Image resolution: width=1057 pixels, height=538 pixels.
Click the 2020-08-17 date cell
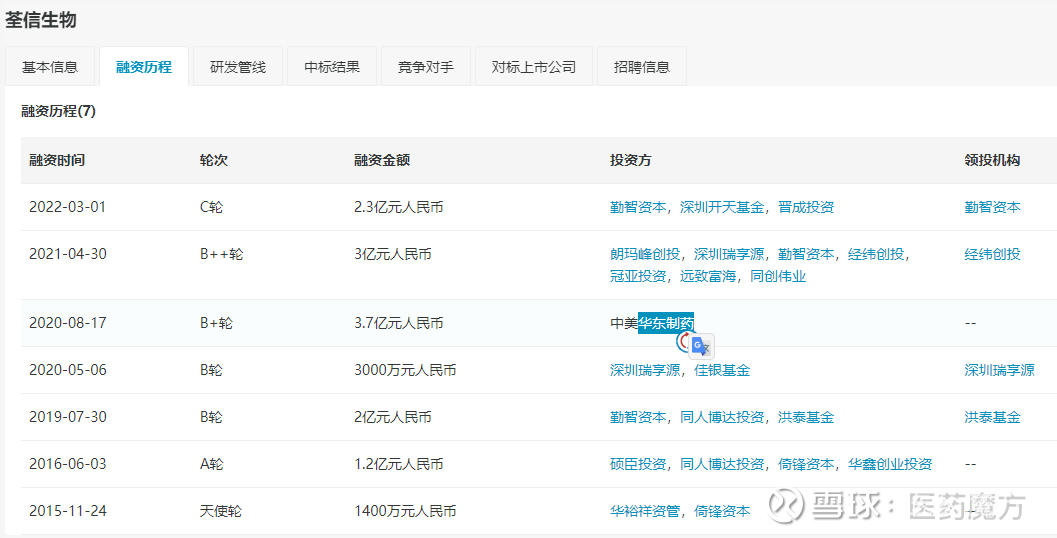(67, 323)
